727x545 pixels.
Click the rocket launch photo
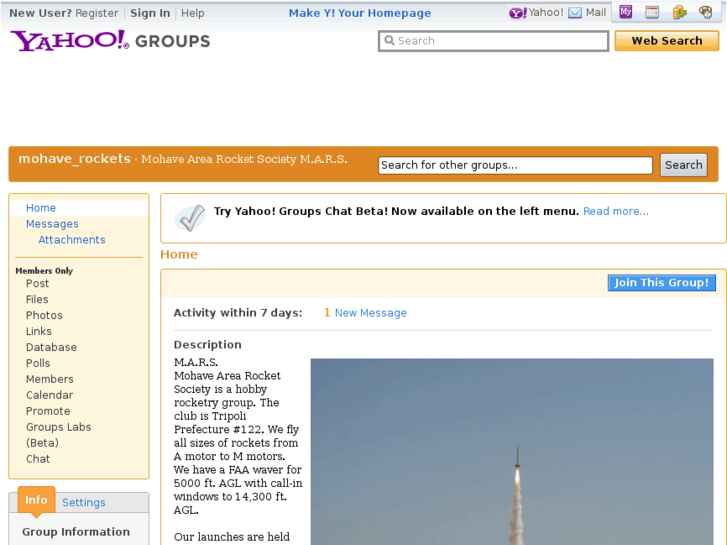[512, 451]
